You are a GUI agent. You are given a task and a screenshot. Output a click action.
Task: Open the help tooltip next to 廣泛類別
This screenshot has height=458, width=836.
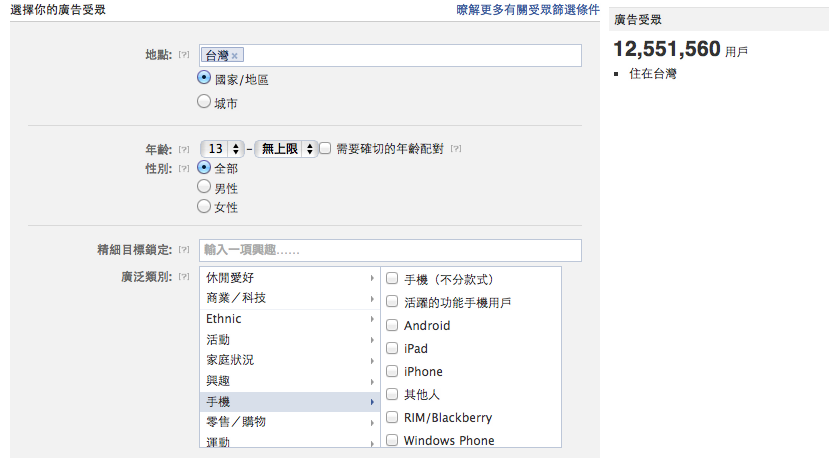[184, 276]
